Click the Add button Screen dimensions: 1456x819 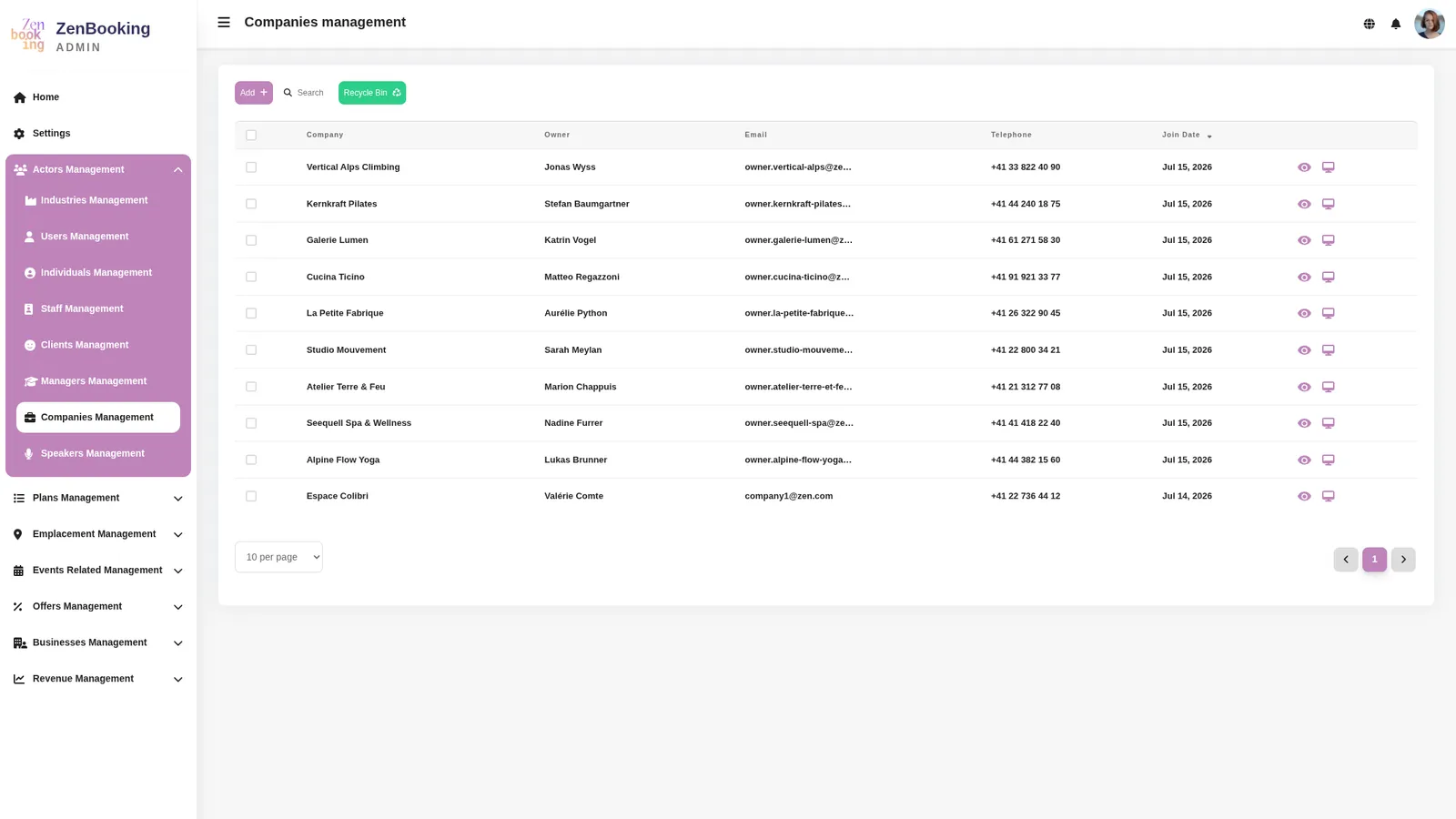coord(254,93)
